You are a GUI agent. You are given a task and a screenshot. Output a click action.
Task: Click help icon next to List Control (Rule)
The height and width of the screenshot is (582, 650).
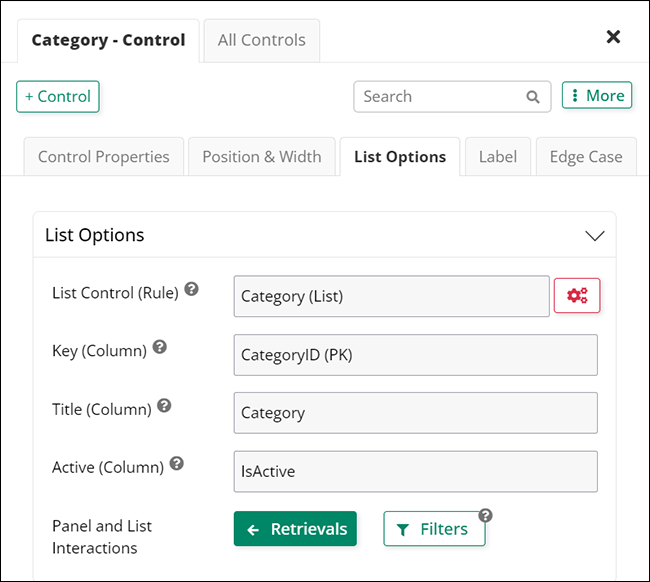coord(192,290)
